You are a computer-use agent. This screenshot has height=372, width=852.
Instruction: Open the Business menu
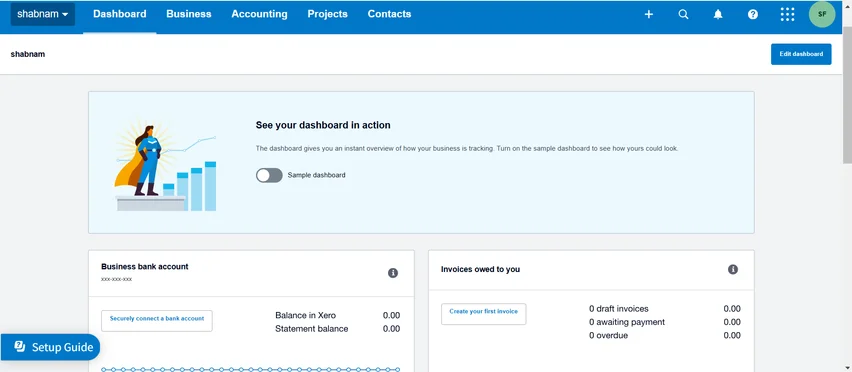[x=189, y=14]
